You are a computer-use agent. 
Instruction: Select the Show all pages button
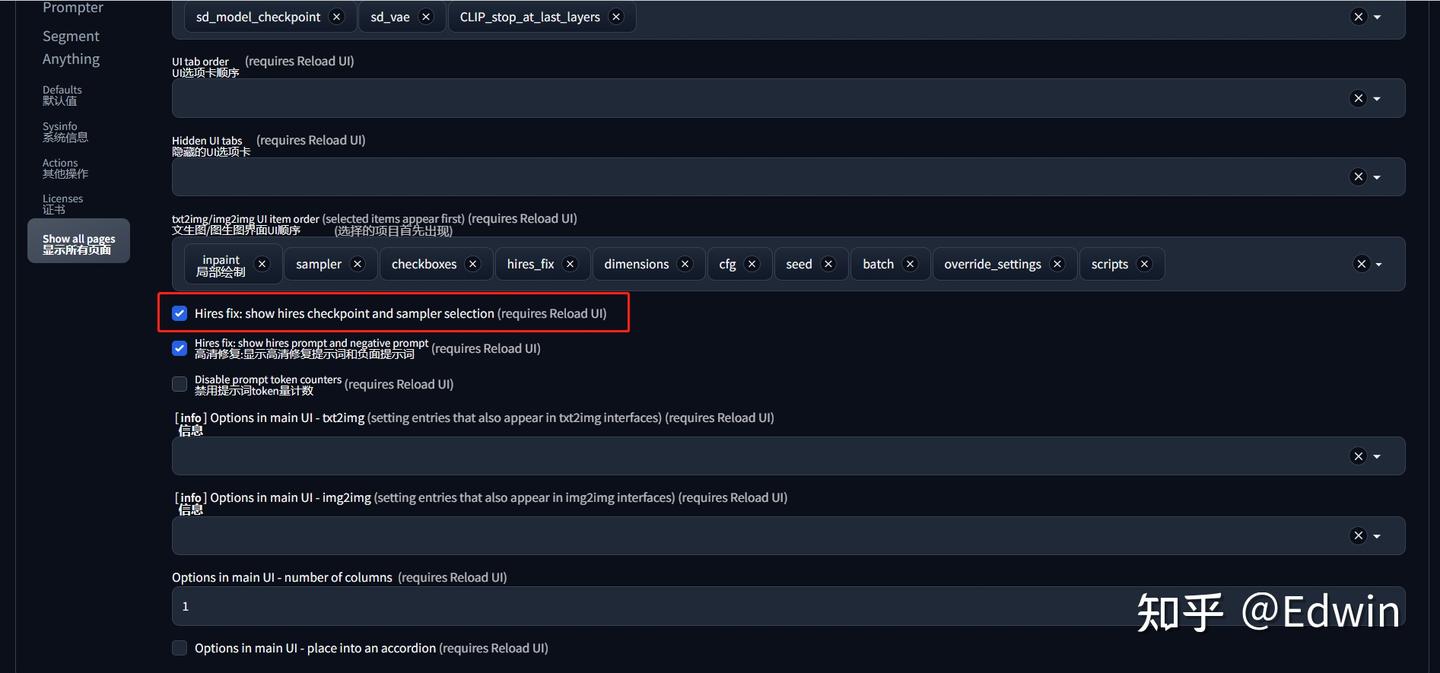[79, 241]
